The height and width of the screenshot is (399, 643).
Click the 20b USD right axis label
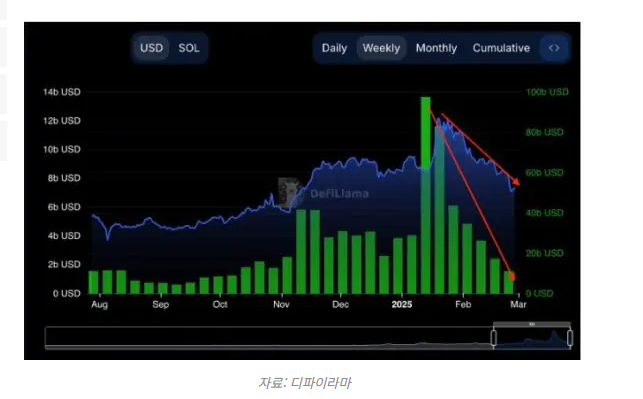[545, 253]
